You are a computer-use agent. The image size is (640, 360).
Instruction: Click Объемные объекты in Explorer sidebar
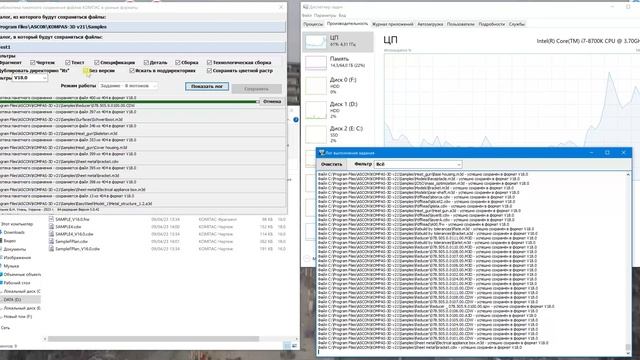[x=22, y=274]
